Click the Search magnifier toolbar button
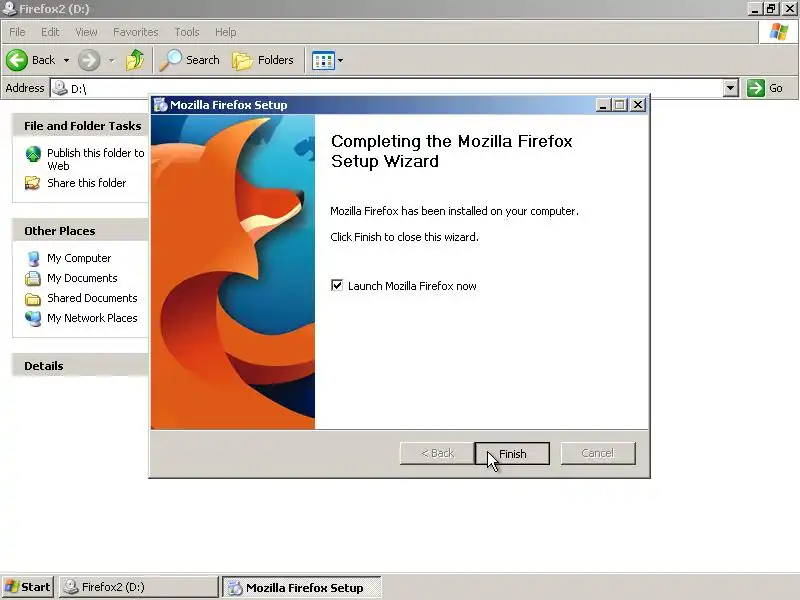The image size is (800, 600). click(x=190, y=60)
